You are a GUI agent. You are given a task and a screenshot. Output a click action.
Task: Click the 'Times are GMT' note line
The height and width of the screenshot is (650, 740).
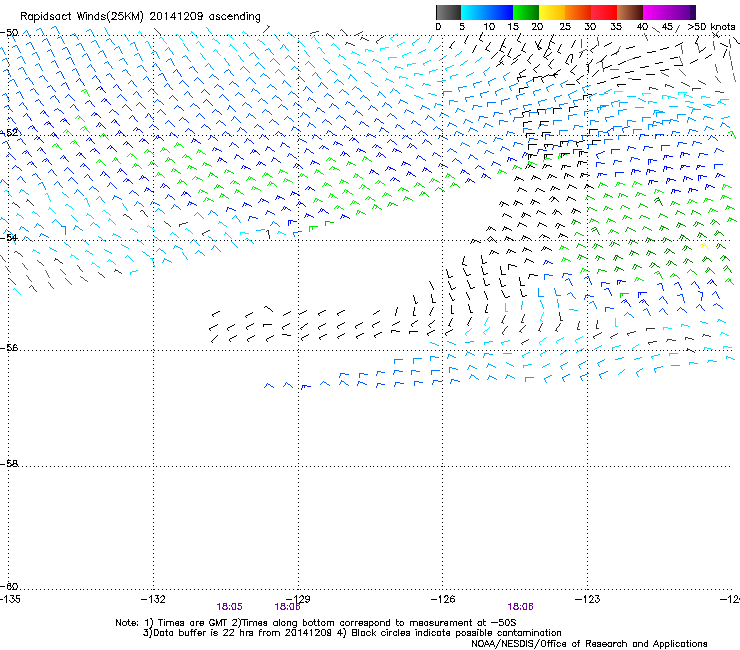coord(316,623)
